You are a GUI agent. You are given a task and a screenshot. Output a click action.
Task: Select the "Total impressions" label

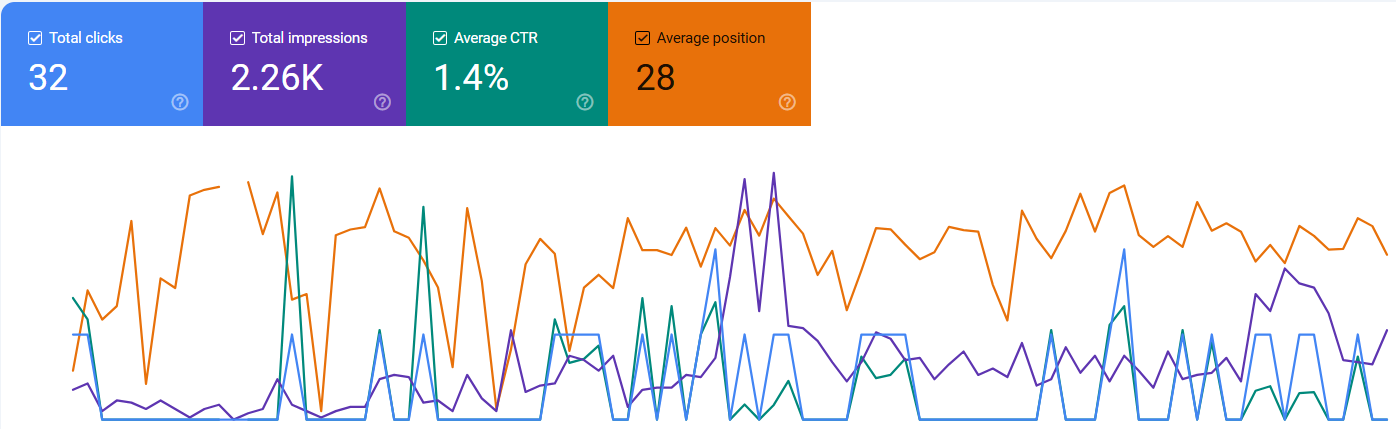click(309, 38)
